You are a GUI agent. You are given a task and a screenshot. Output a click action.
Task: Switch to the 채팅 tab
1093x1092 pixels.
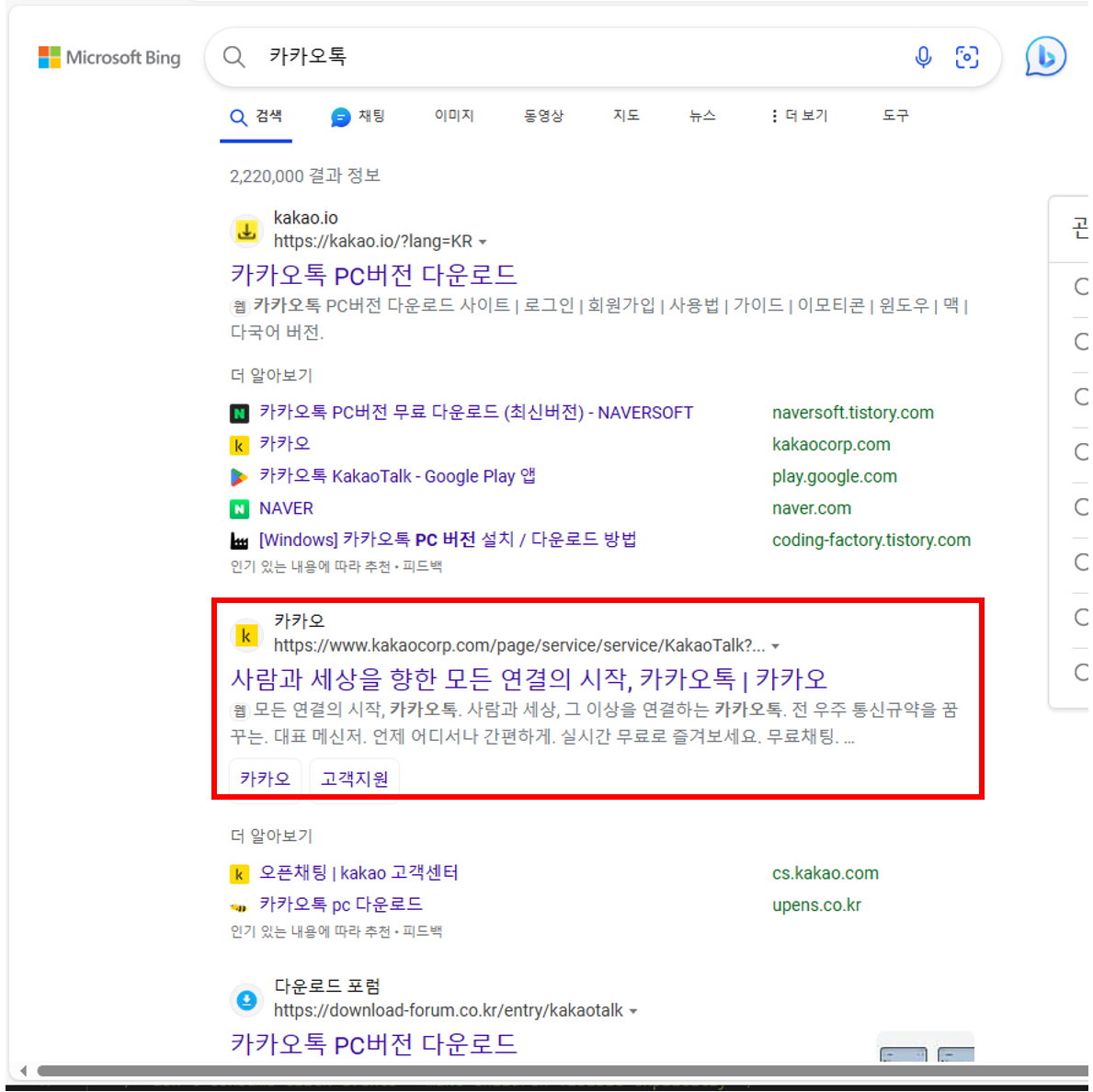[358, 117]
